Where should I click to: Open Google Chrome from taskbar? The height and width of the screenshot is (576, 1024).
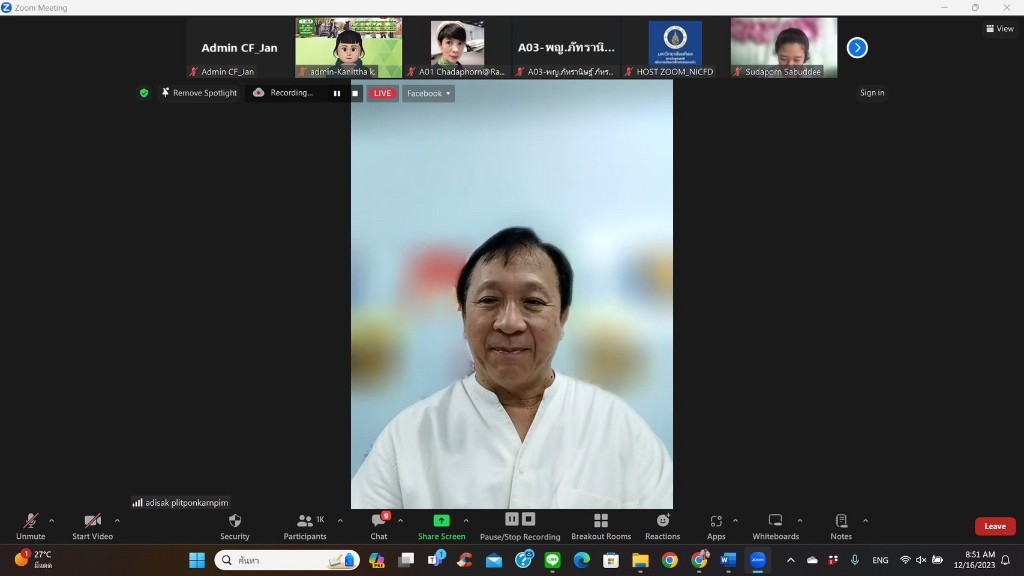(669, 560)
